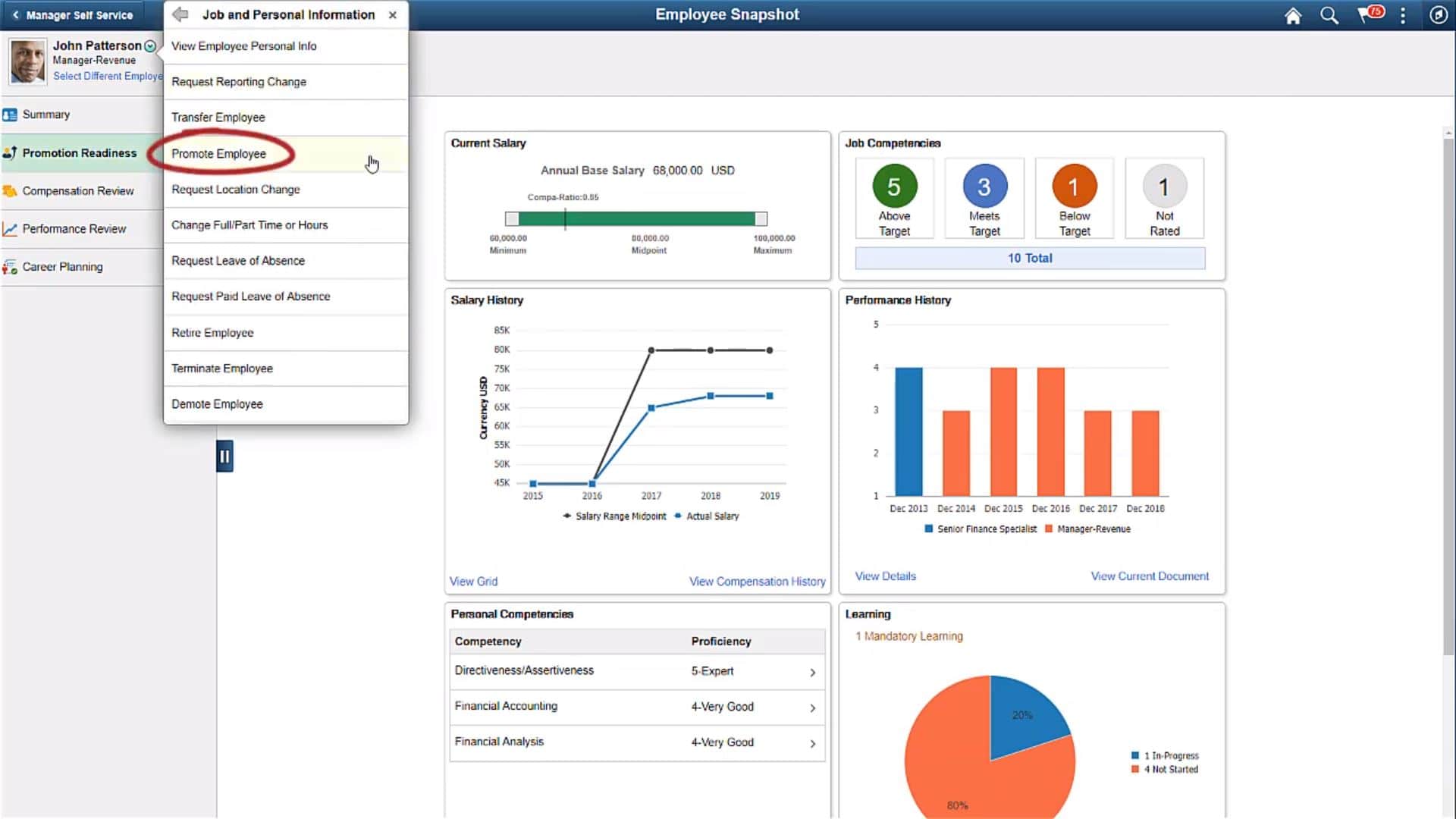Image resolution: width=1456 pixels, height=819 pixels.
Task: Expand the Directiveness/Assertiveness competency row
Action: pyautogui.click(x=813, y=672)
